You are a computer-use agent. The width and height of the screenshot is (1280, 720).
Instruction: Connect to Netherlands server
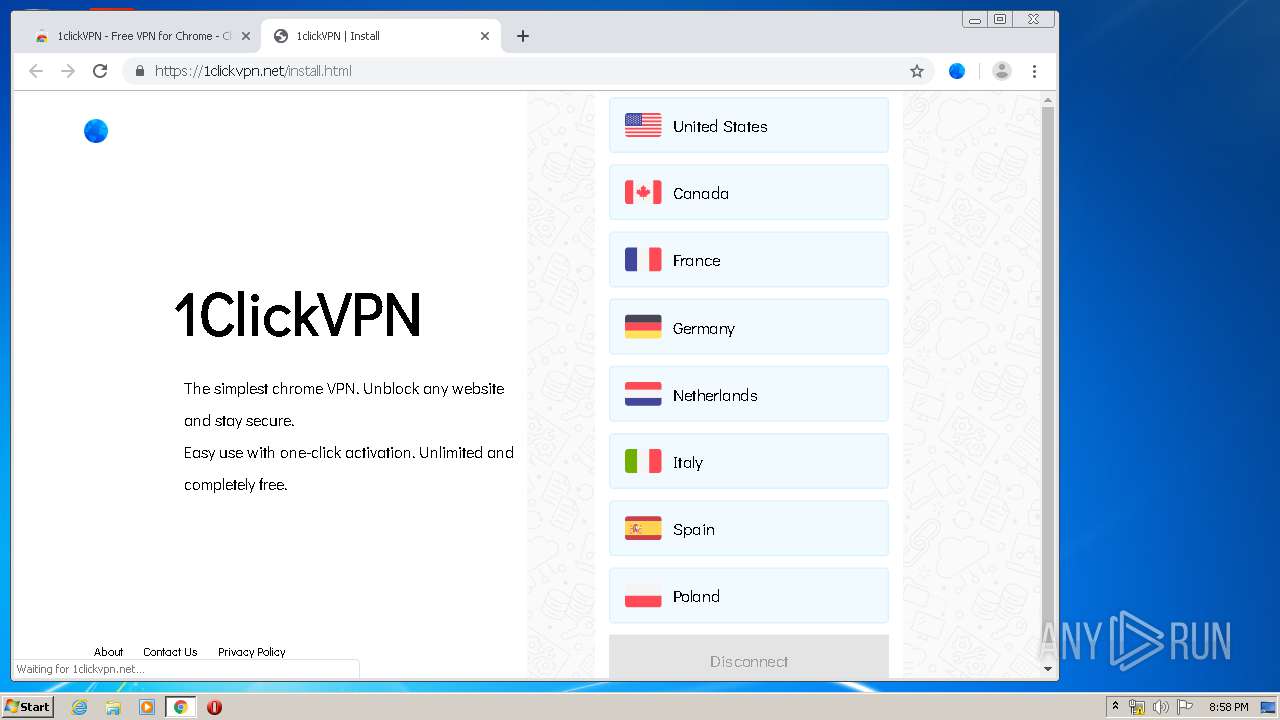(749, 394)
